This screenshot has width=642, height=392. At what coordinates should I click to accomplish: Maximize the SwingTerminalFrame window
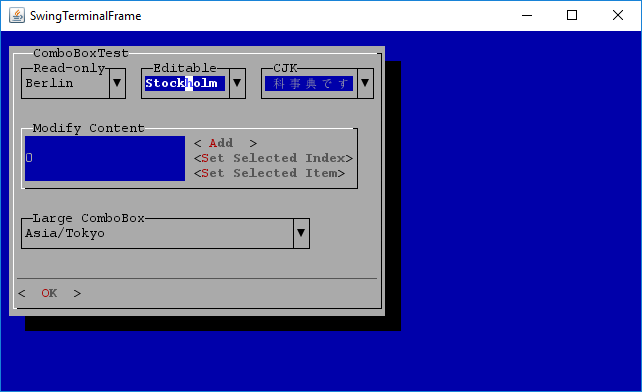click(x=572, y=16)
